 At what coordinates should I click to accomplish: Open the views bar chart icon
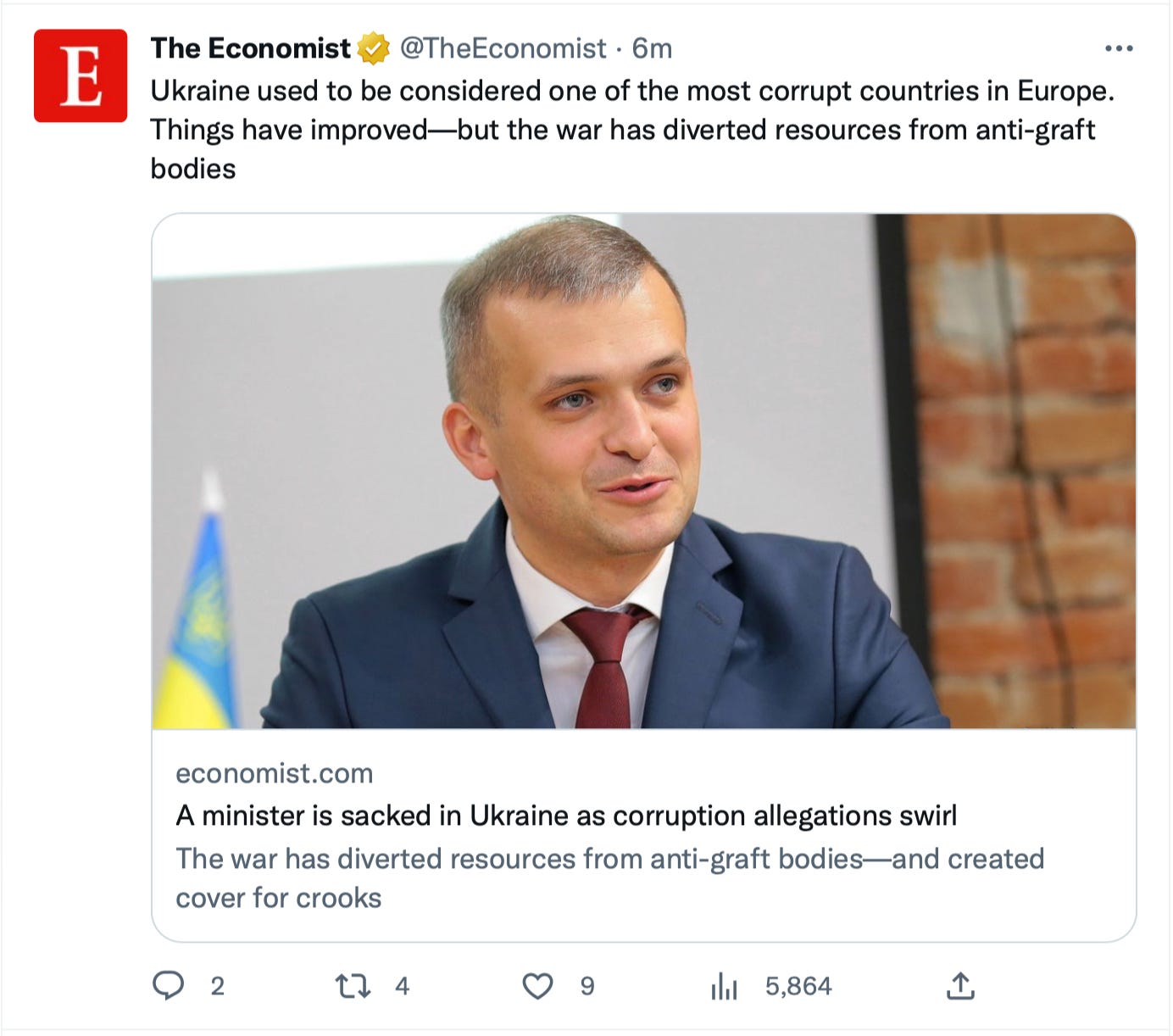pos(724,986)
